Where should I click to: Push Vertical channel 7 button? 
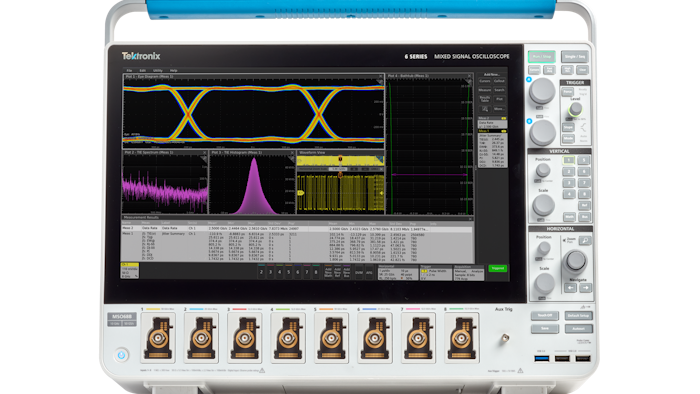(x=583, y=182)
